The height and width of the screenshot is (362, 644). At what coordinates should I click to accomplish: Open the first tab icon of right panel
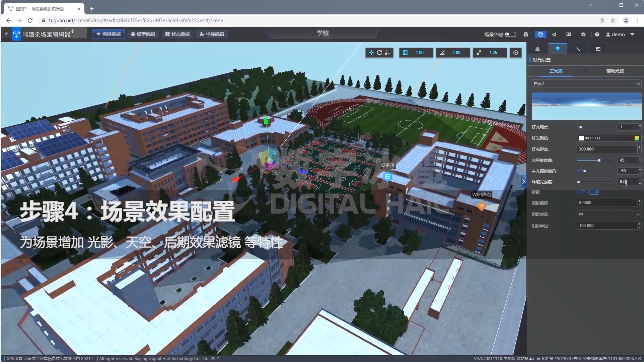[537, 49]
